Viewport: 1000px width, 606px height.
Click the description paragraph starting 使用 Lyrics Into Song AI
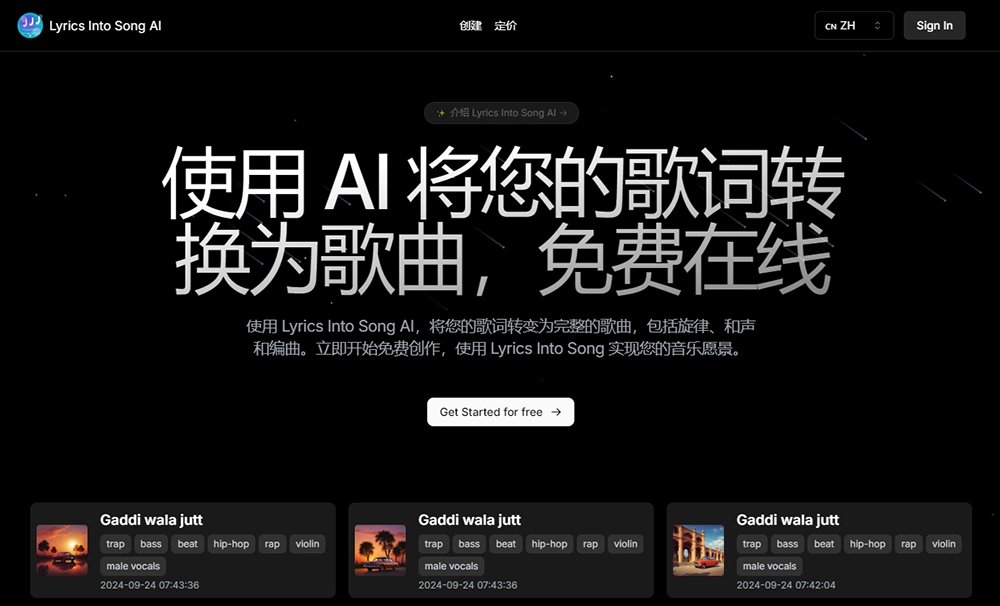pos(501,337)
